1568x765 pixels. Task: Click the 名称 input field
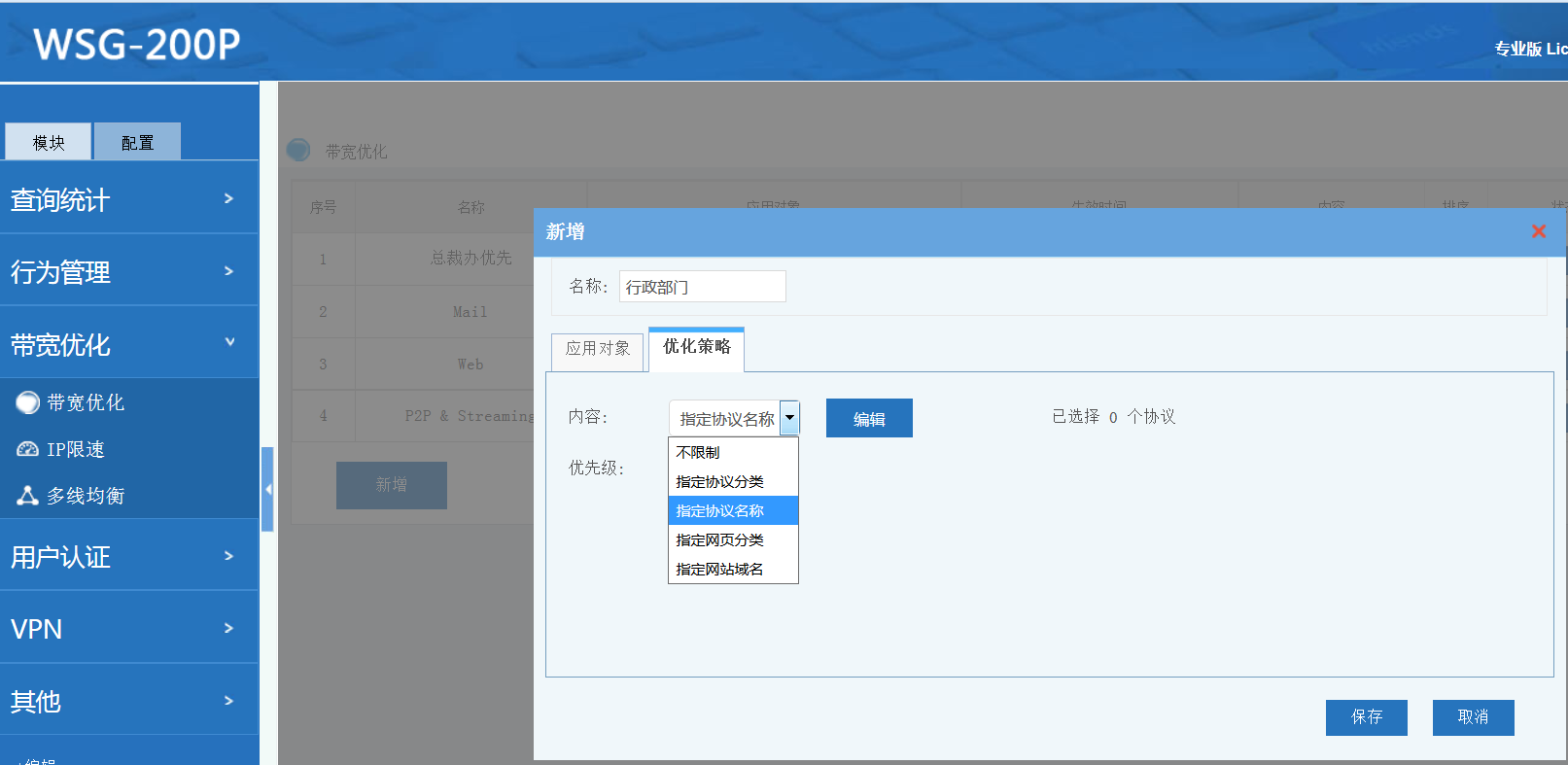(702, 287)
